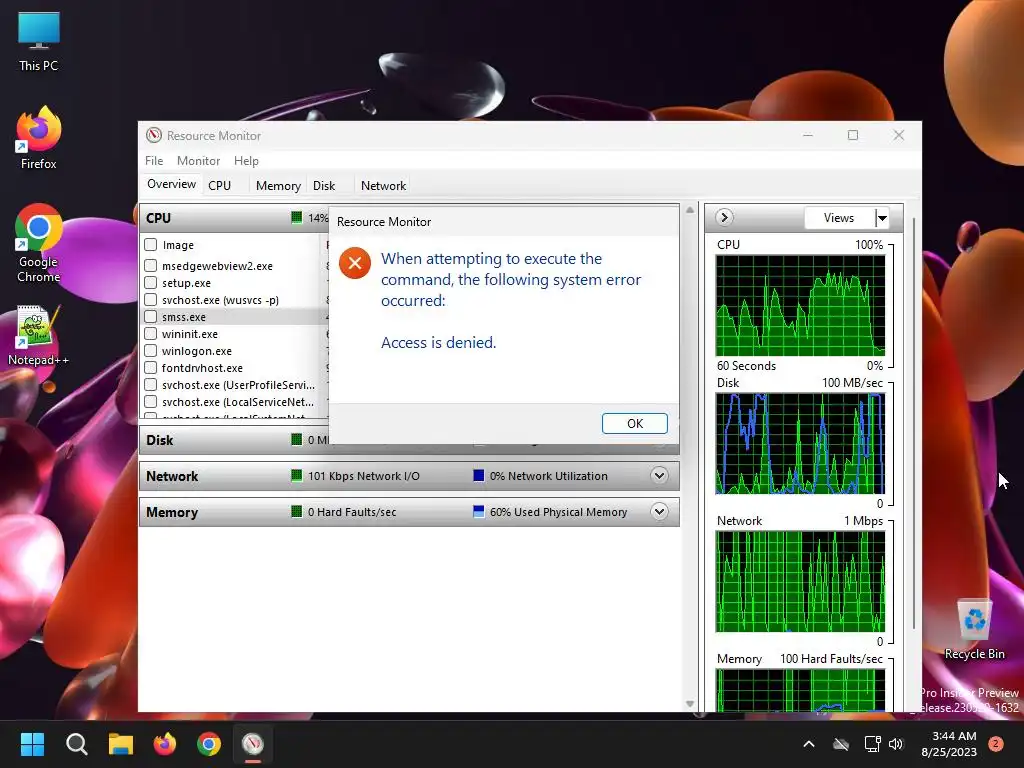This screenshot has height=768, width=1024.
Task: Select This PC desktop icon
Action: 39,42
